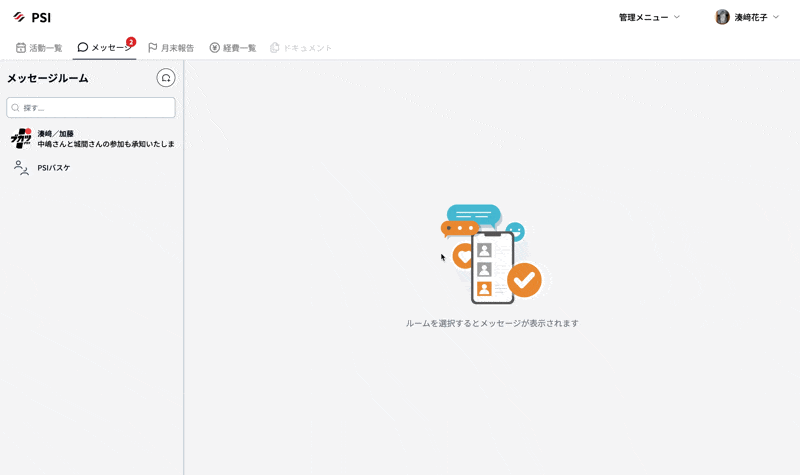
Task: Click the 湊崎花子 profile photo
Action: coord(722,17)
